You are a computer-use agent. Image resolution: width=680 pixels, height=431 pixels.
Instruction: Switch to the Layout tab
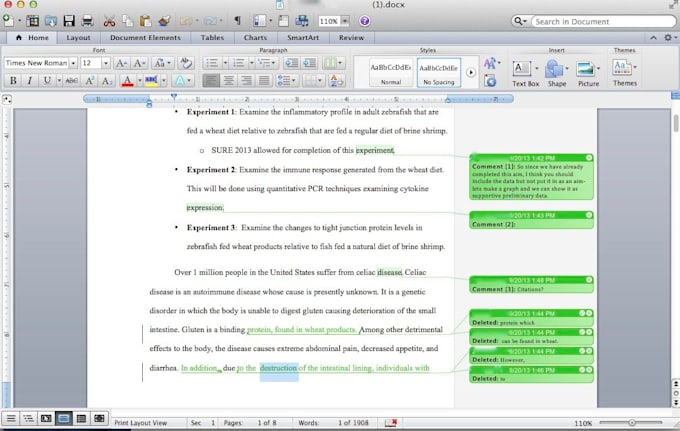(x=78, y=38)
